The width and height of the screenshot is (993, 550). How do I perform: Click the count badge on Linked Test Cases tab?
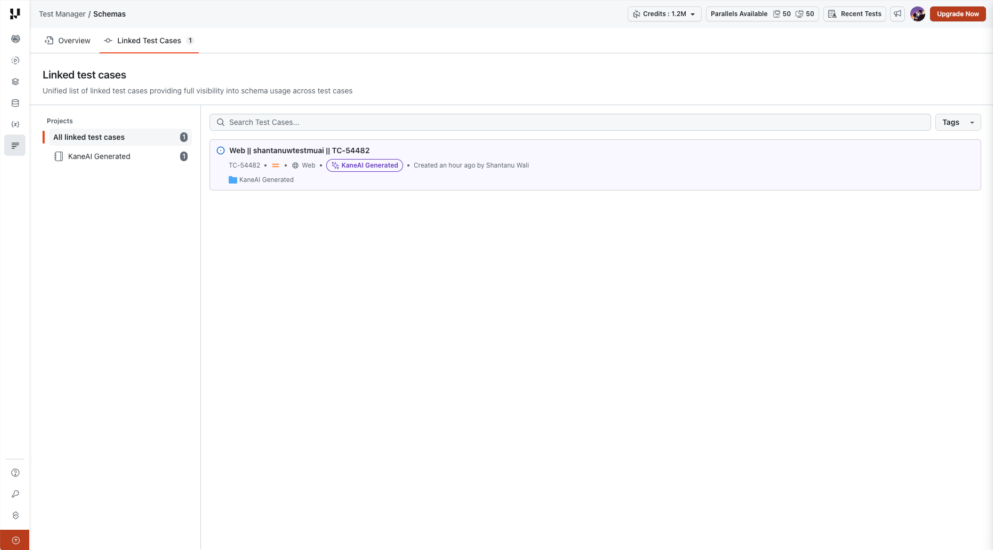pos(190,41)
